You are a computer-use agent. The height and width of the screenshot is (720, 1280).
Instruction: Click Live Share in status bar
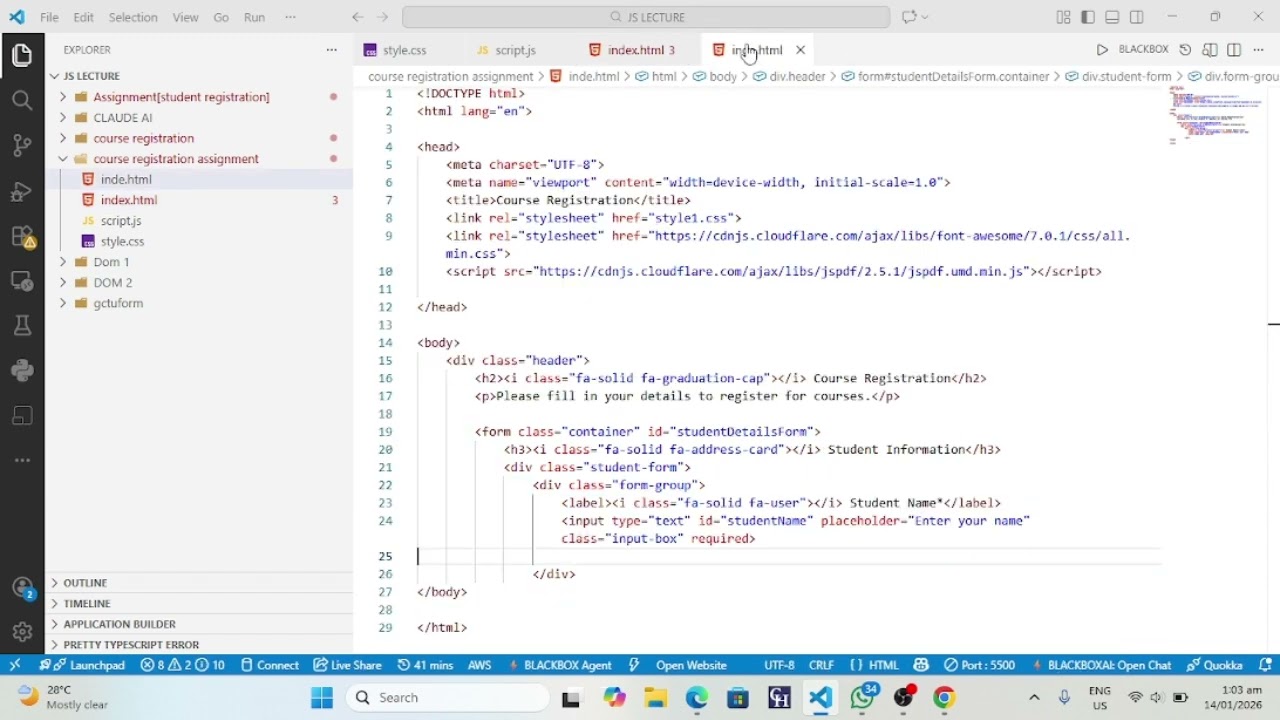(x=347, y=666)
